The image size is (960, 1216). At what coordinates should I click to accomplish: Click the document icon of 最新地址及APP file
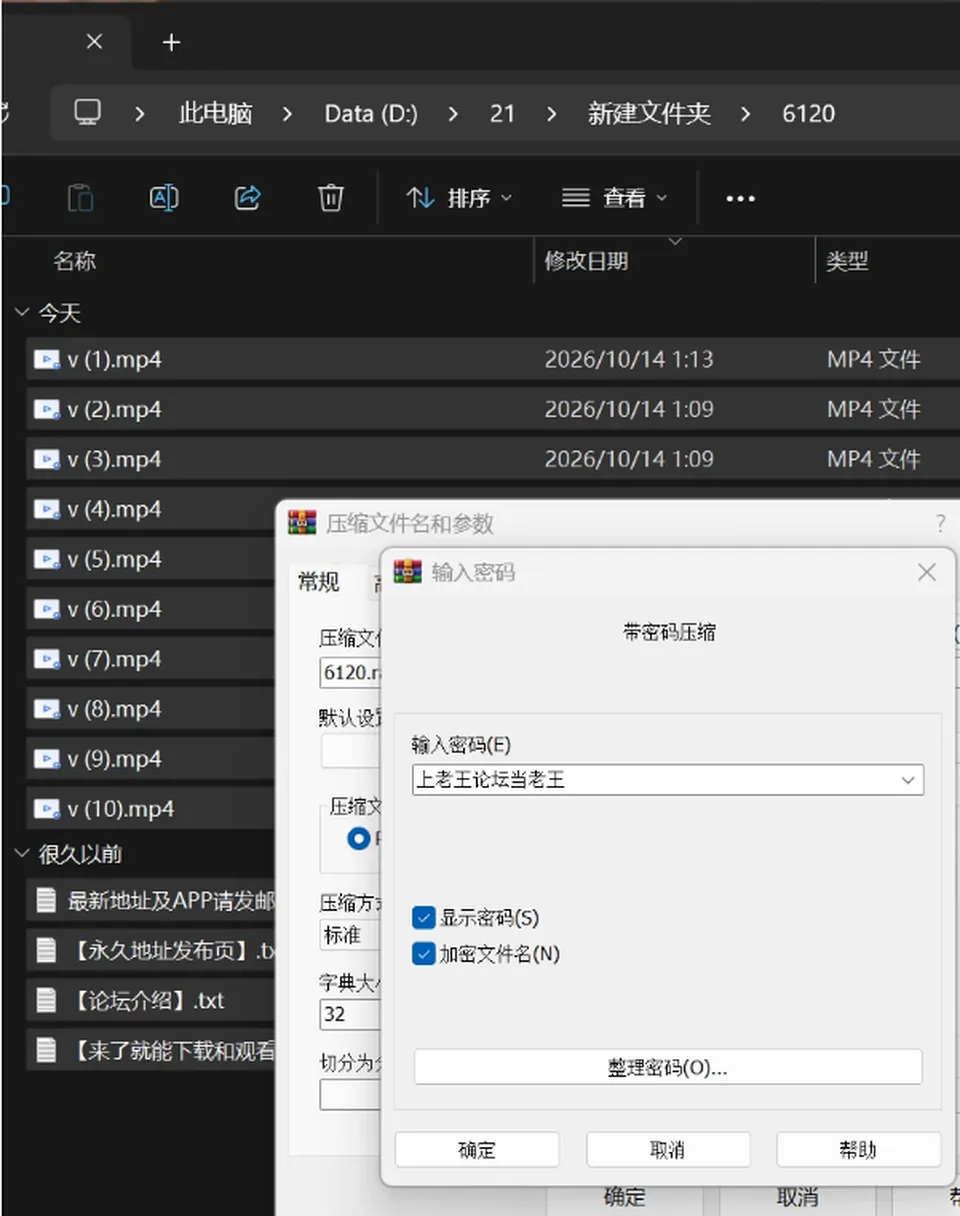point(46,900)
